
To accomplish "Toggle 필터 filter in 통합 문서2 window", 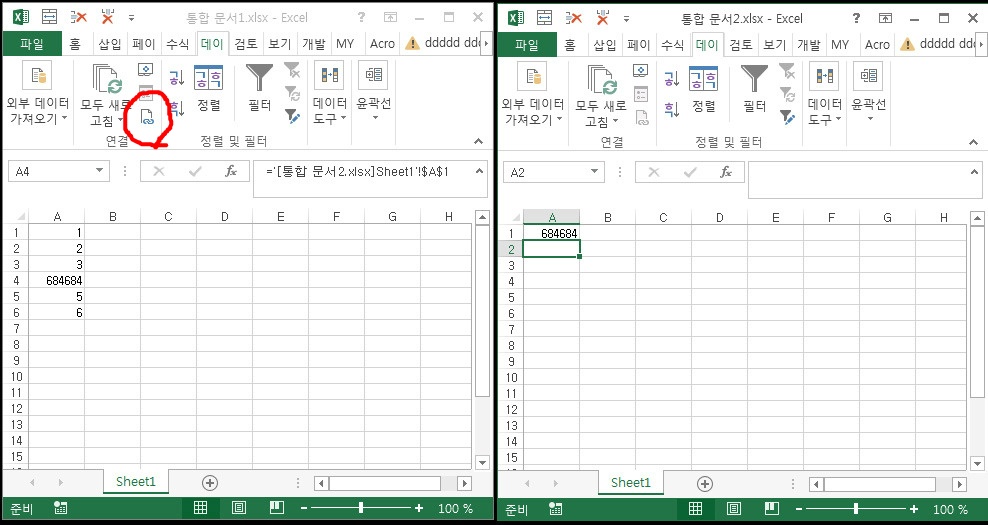I will 754,88.
